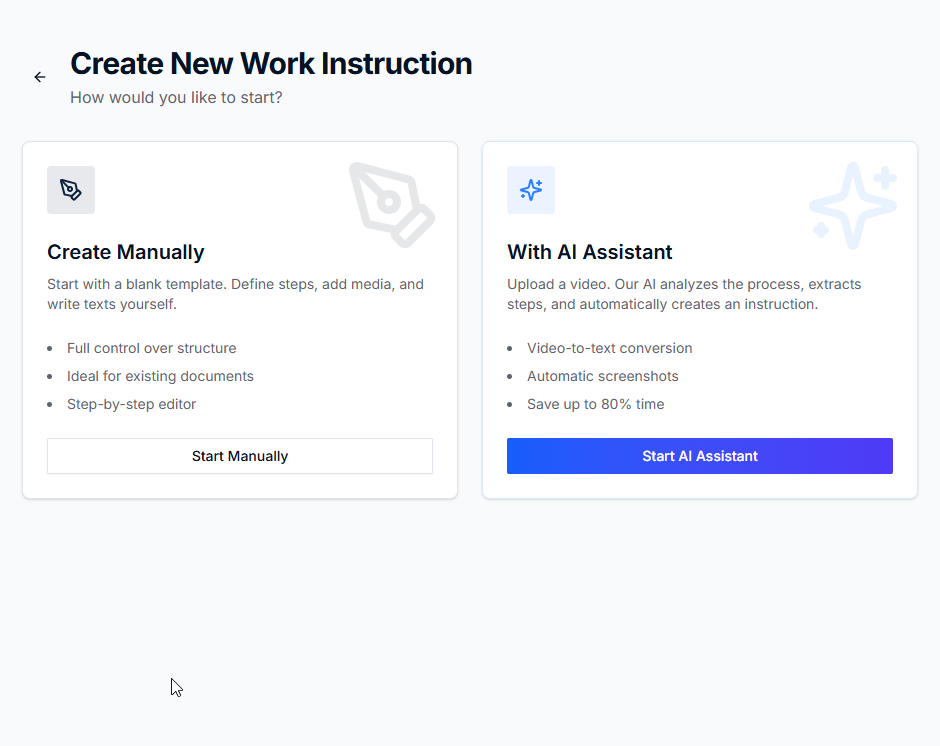Click the "Step-by-step editor" bullet item
Image resolution: width=940 pixels, height=746 pixels.
tap(132, 404)
